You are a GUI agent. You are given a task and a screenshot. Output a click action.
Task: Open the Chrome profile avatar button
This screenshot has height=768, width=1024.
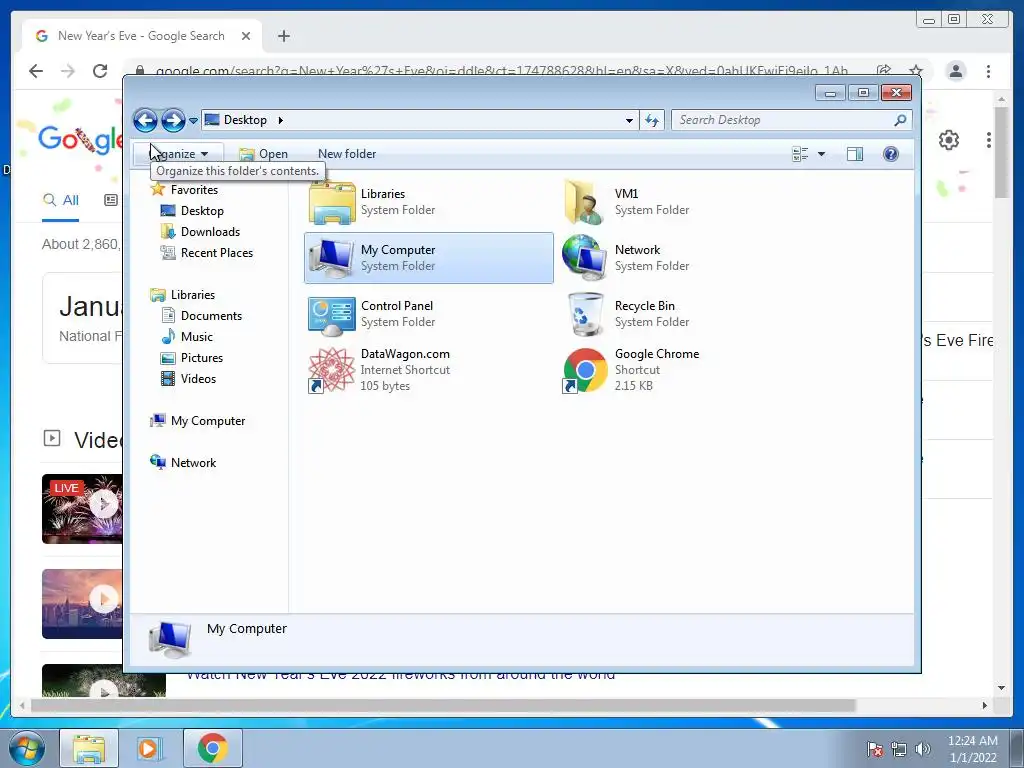955,71
